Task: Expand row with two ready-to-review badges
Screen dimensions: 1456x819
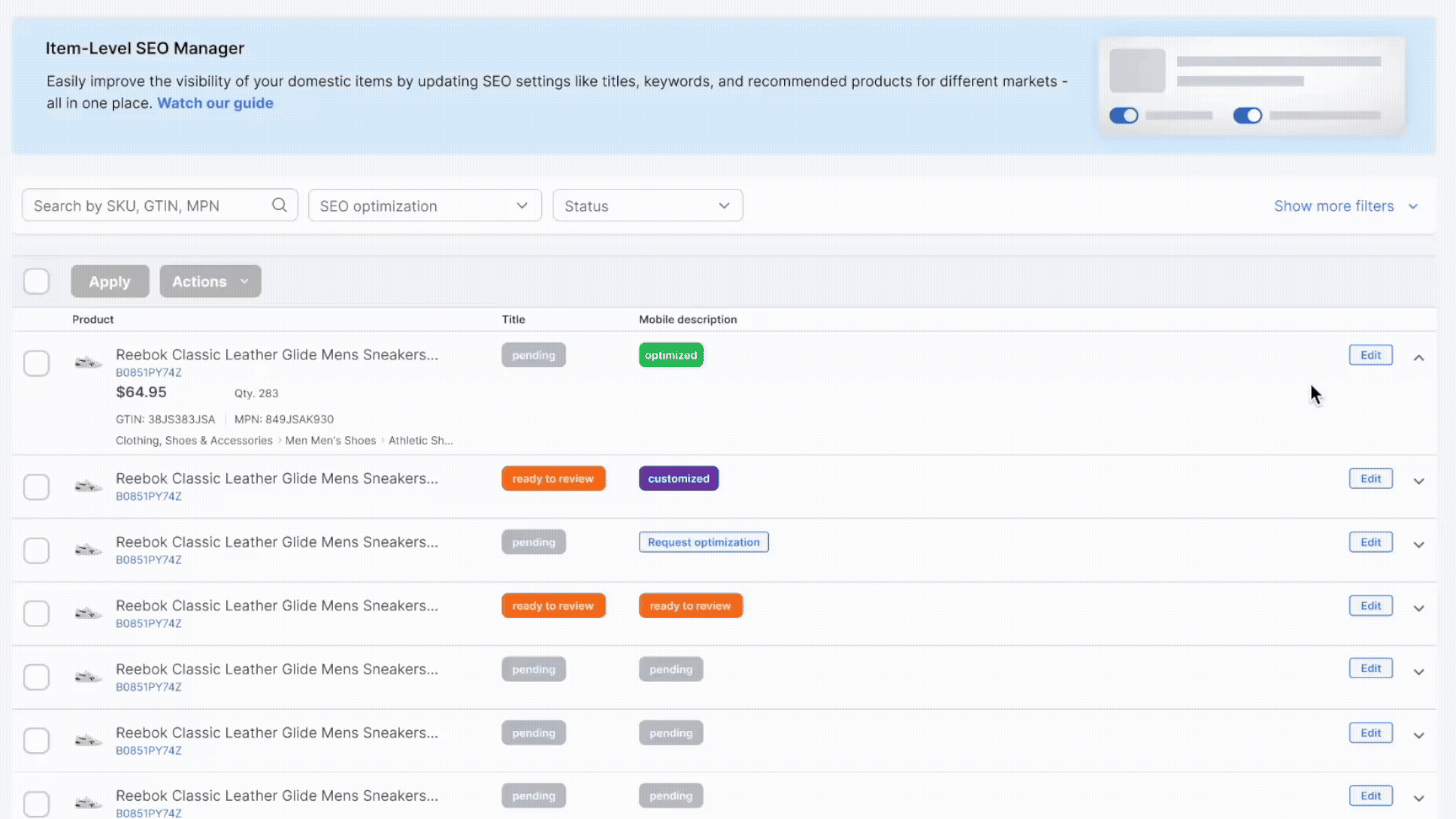Action: pos(1419,608)
